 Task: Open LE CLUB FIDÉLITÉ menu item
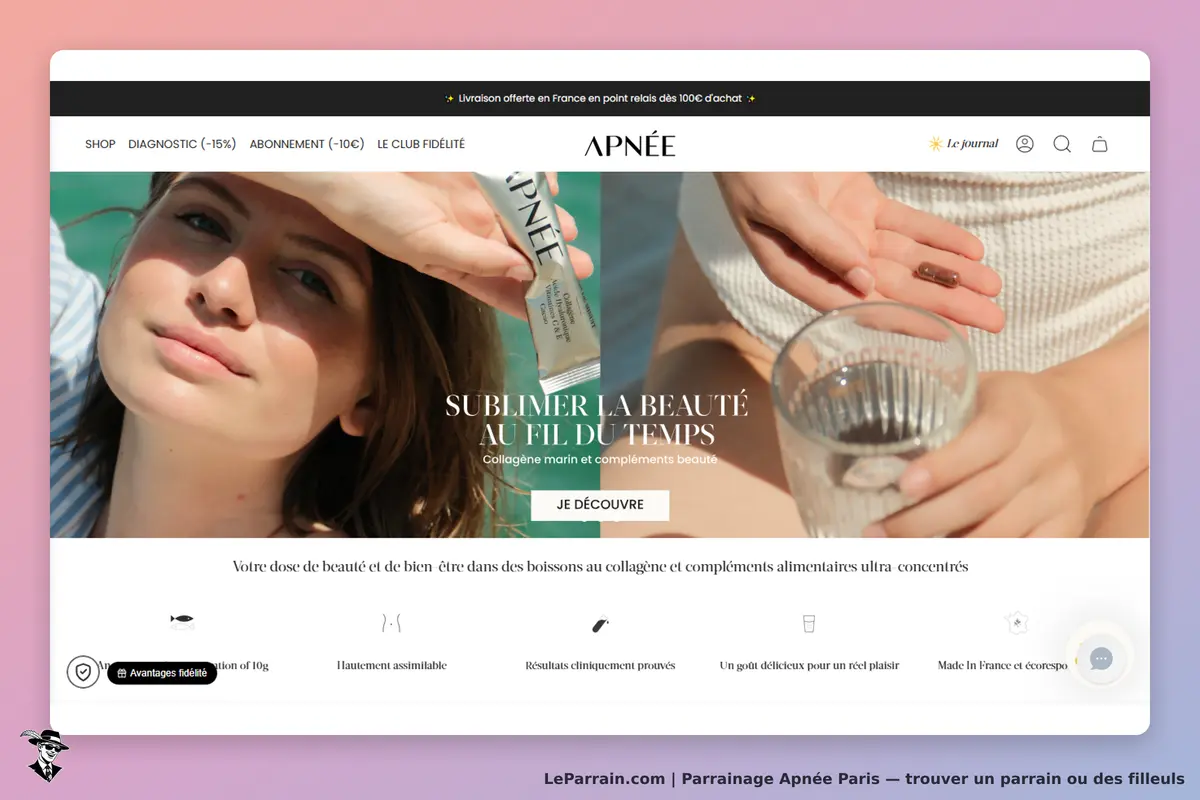tap(421, 144)
